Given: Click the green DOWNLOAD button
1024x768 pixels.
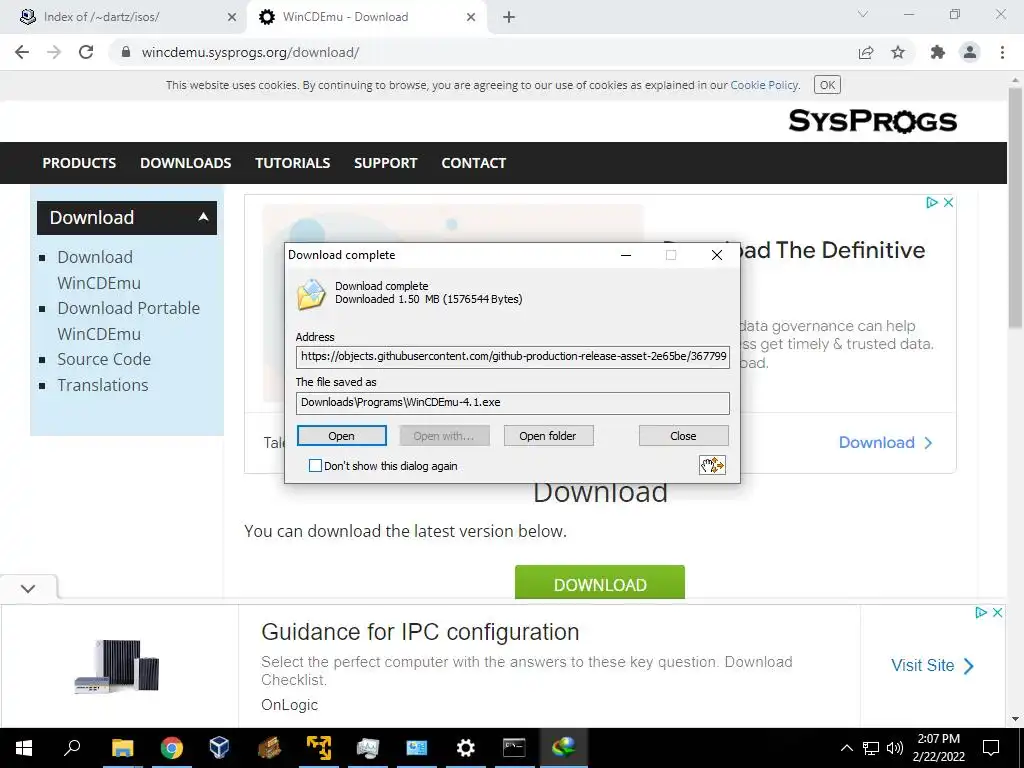Looking at the screenshot, I should [600, 583].
